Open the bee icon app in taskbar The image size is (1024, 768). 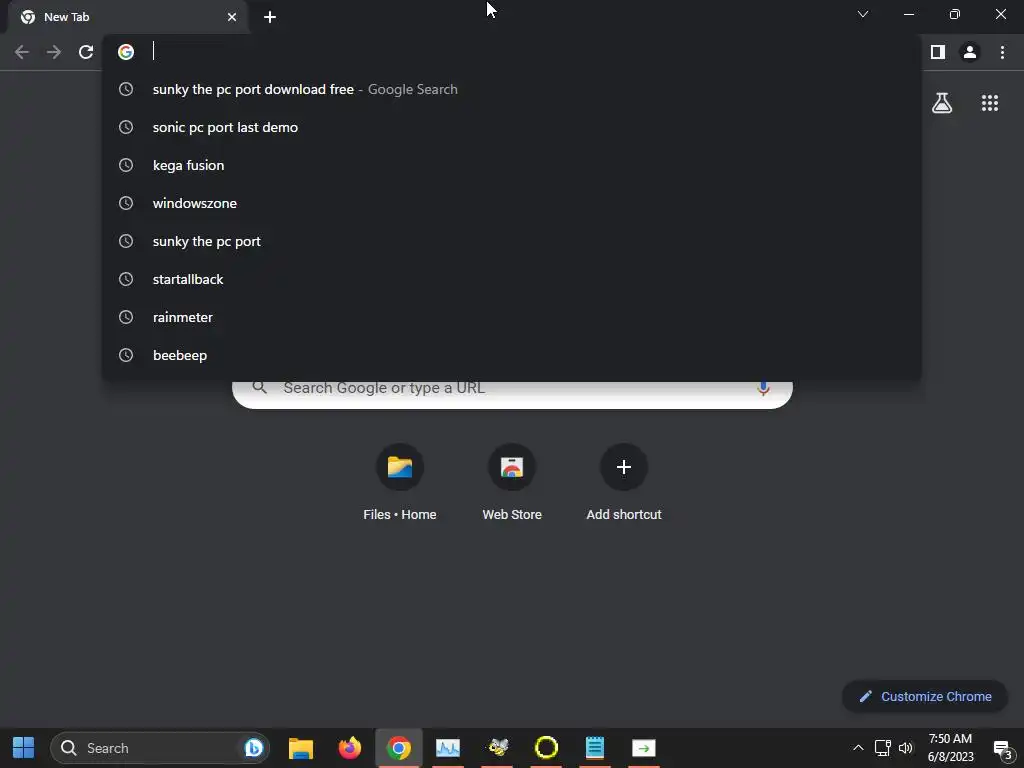pos(498,748)
